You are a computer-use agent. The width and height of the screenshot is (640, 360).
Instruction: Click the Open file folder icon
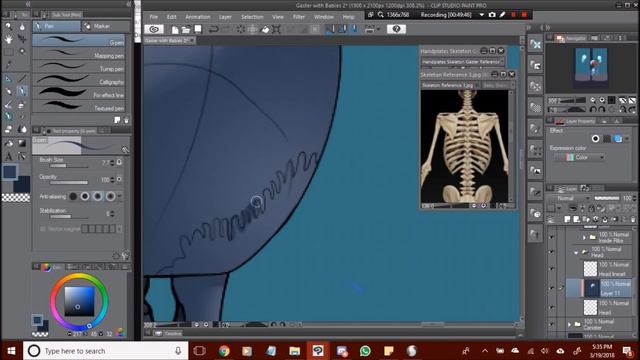[186, 29]
